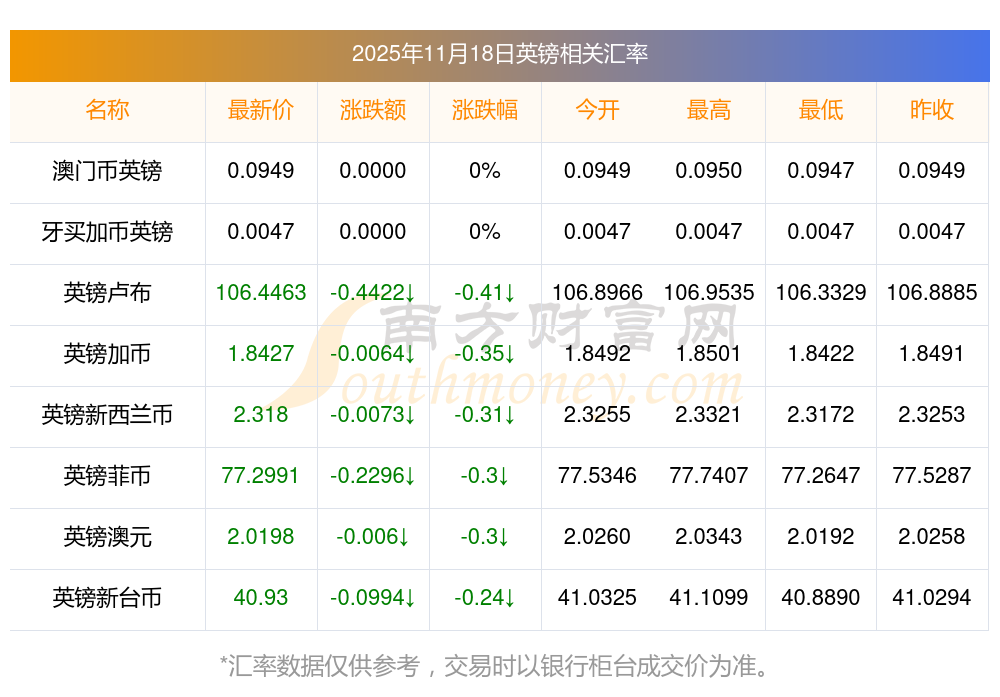The image size is (1000, 697).
Task: Select the 英镑澳元 row name
Action: 107,537
